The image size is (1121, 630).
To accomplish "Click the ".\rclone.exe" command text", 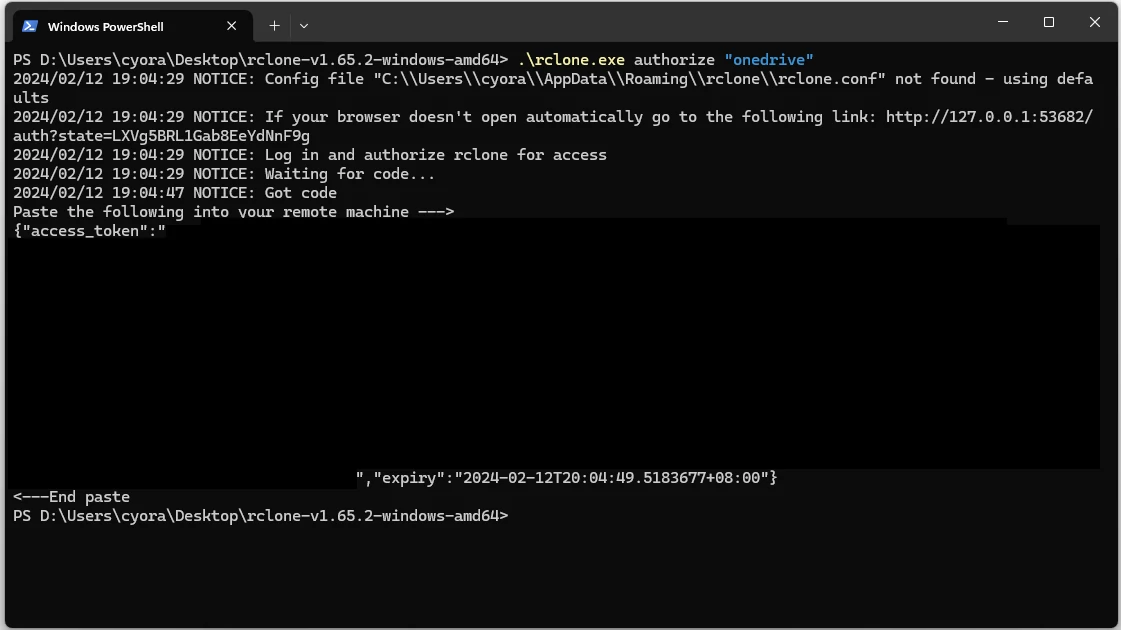I will pos(571,60).
